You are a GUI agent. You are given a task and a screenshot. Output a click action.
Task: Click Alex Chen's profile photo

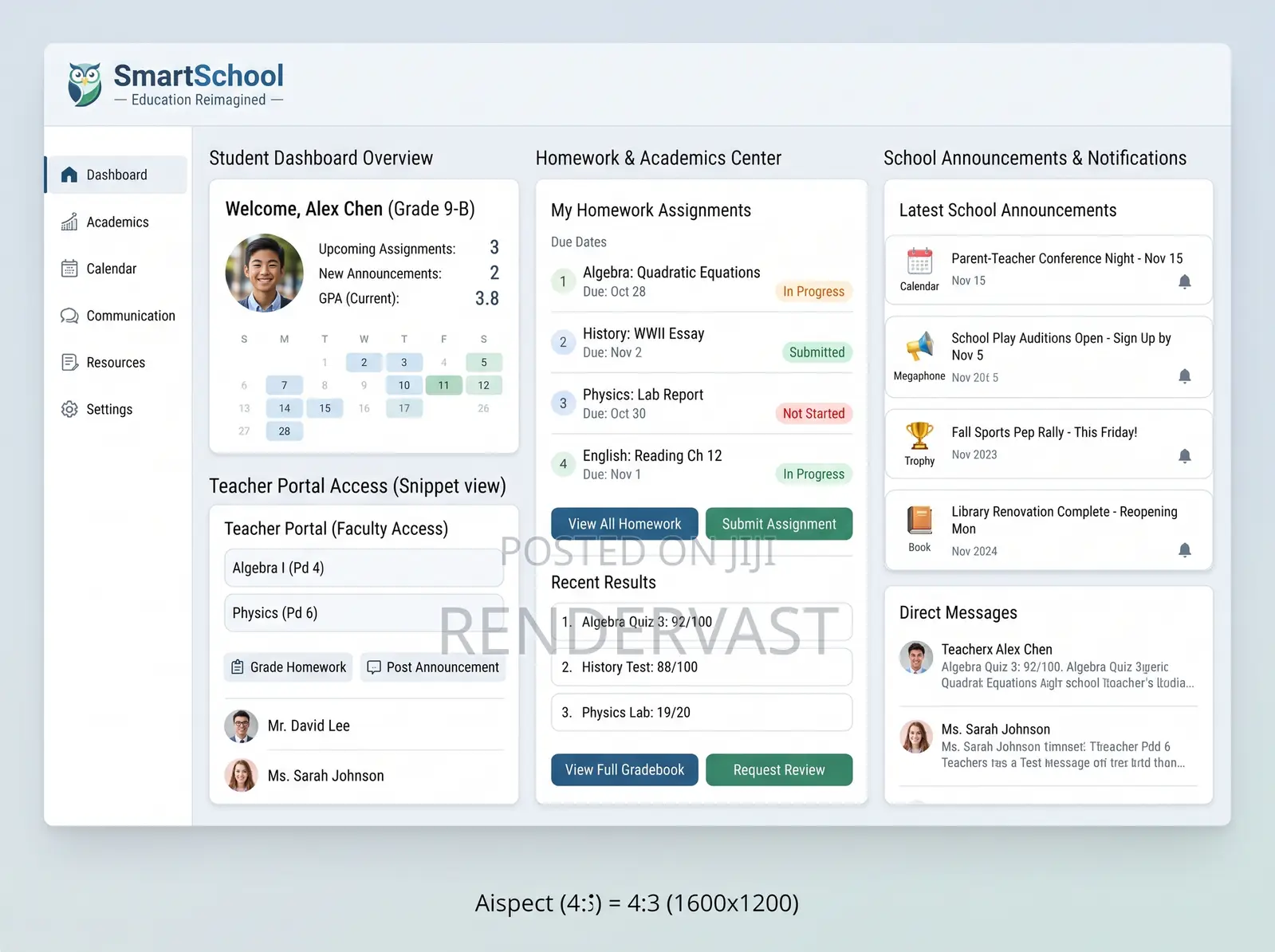(264, 273)
